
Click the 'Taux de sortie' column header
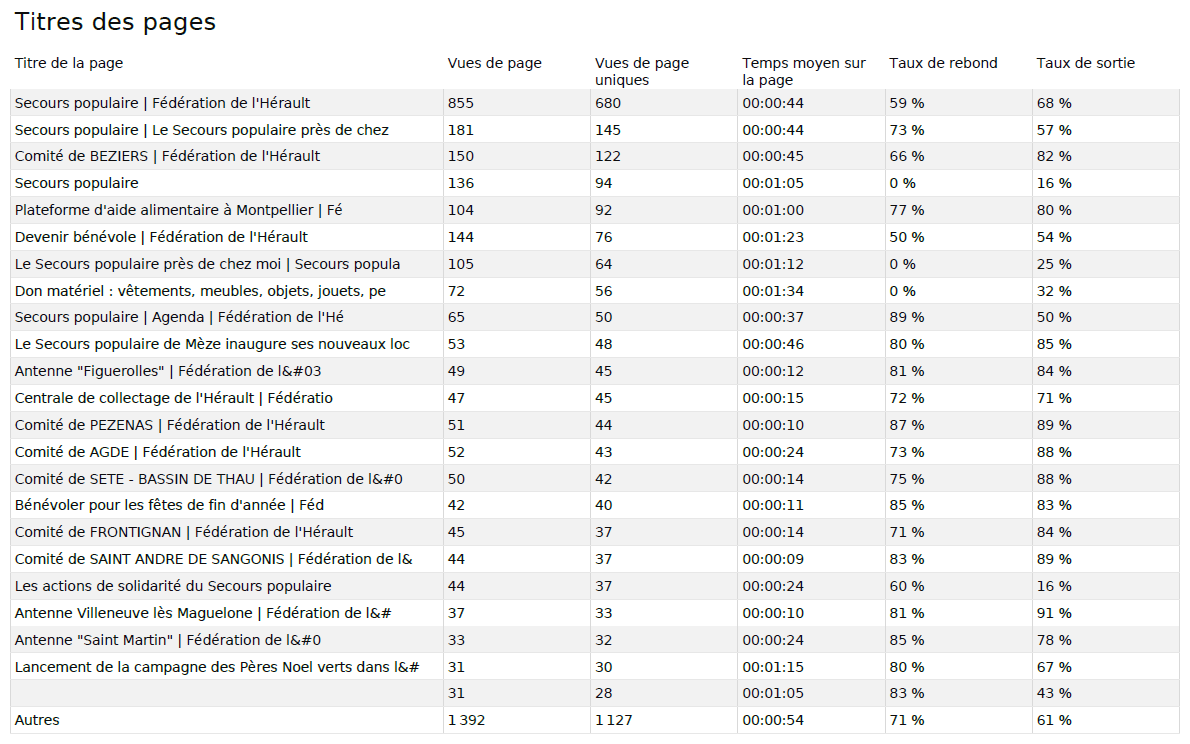tap(1085, 63)
